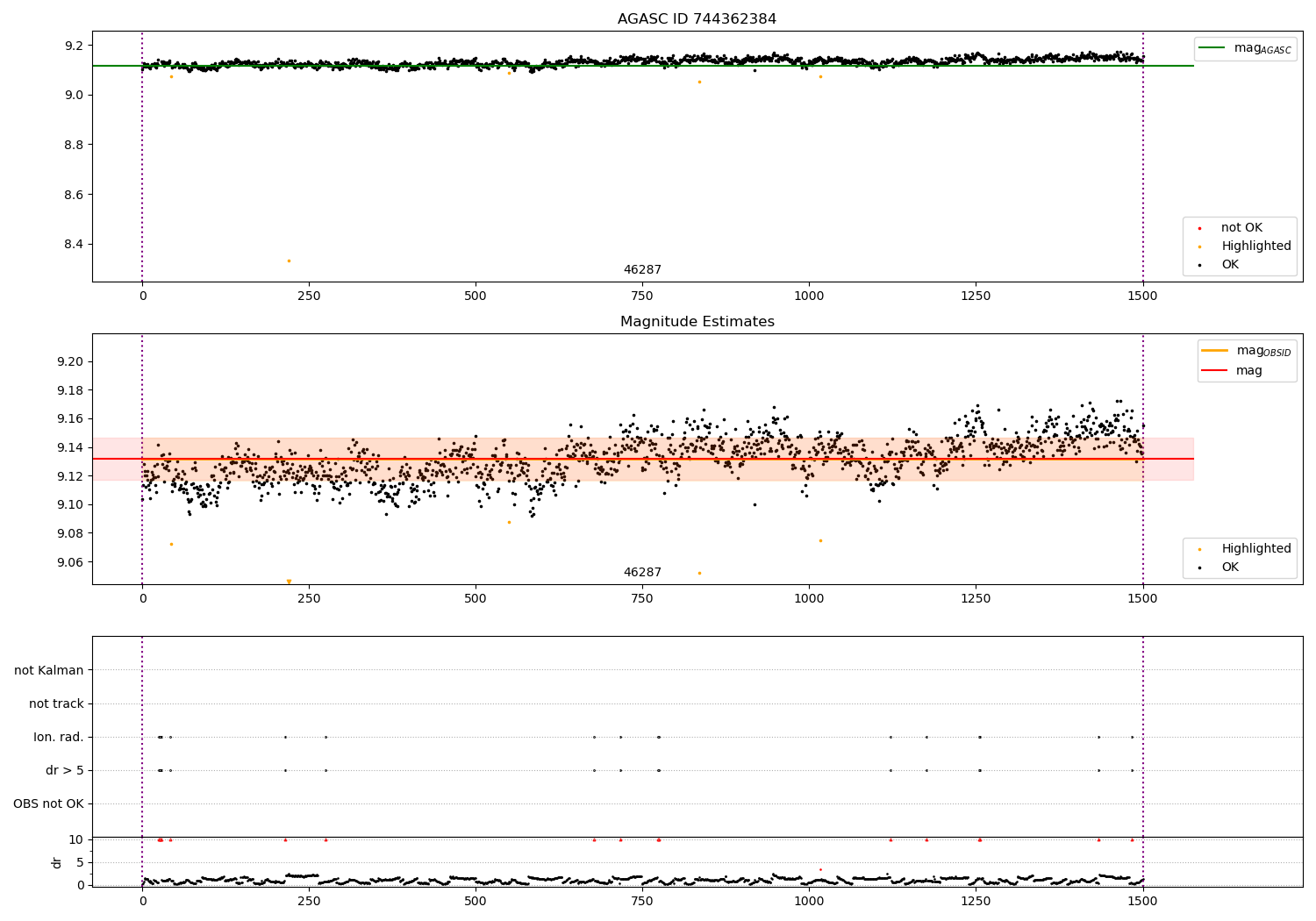
Task: Click the 9.16 y-tick in the Magnitude Estimates plot
Action: coord(69,419)
